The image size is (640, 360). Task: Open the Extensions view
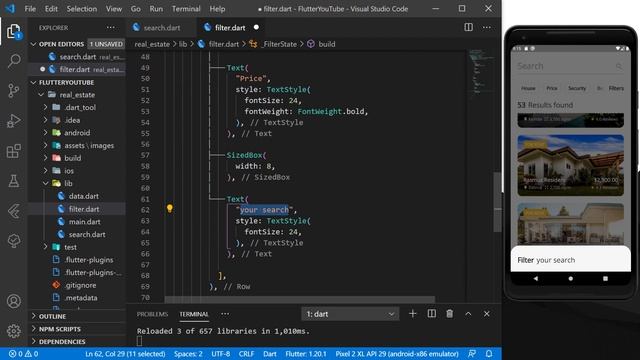pos(14,151)
